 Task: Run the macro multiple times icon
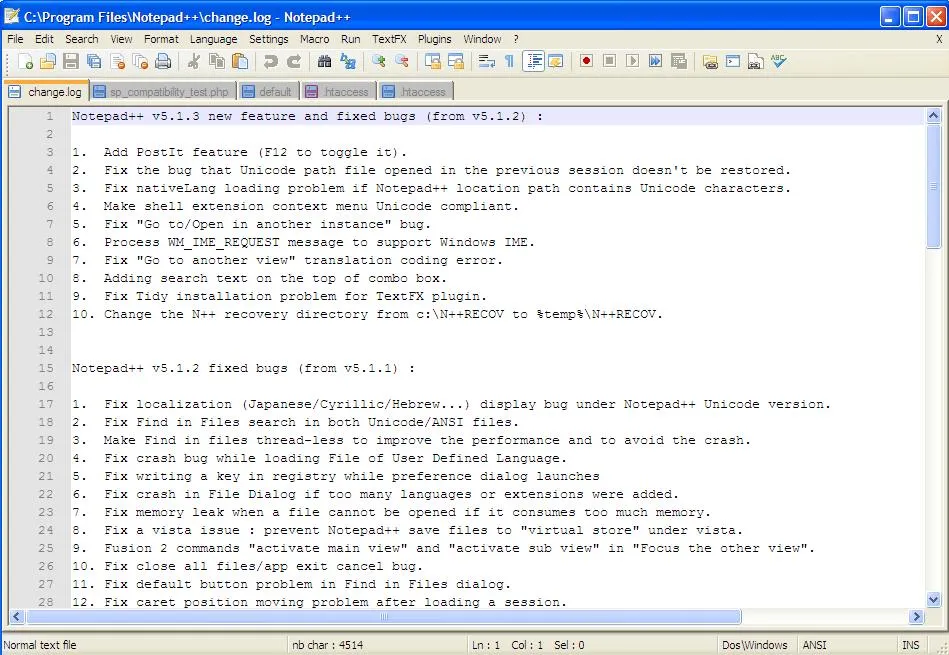(x=655, y=61)
